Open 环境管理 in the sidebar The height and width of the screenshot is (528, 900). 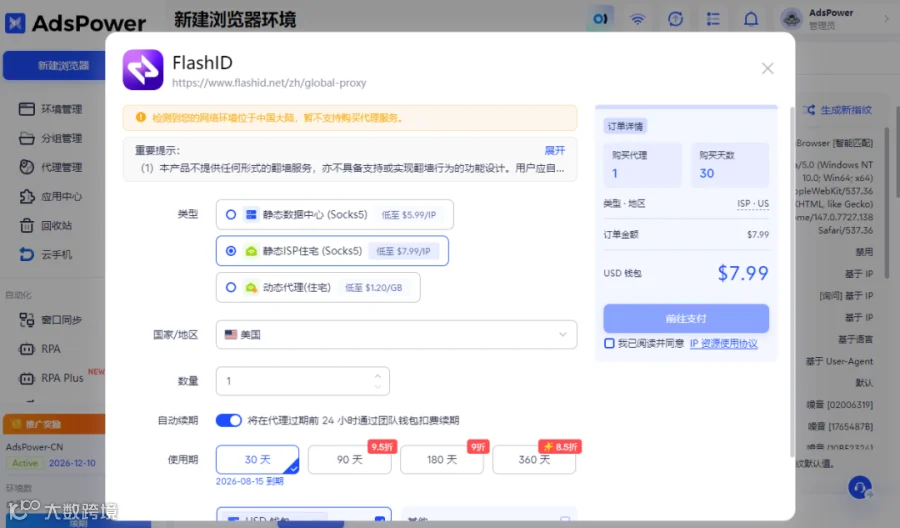click(x=51, y=109)
